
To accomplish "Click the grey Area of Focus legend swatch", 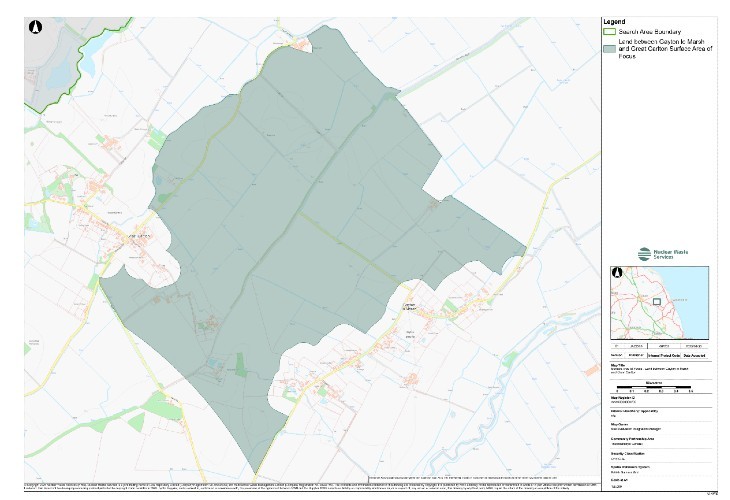I will pyautogui.click(x=609, y=45).
